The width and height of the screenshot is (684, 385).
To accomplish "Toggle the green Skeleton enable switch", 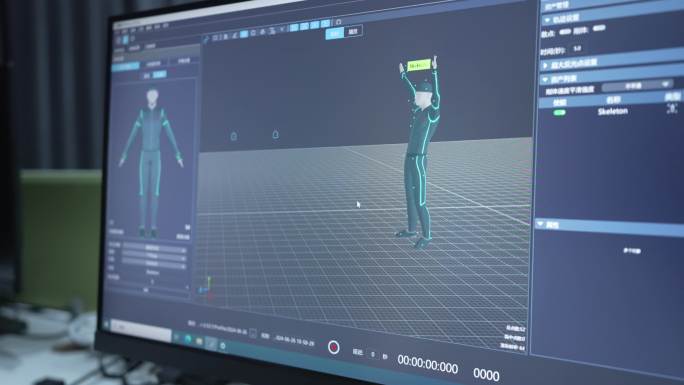I will point(560,112).
